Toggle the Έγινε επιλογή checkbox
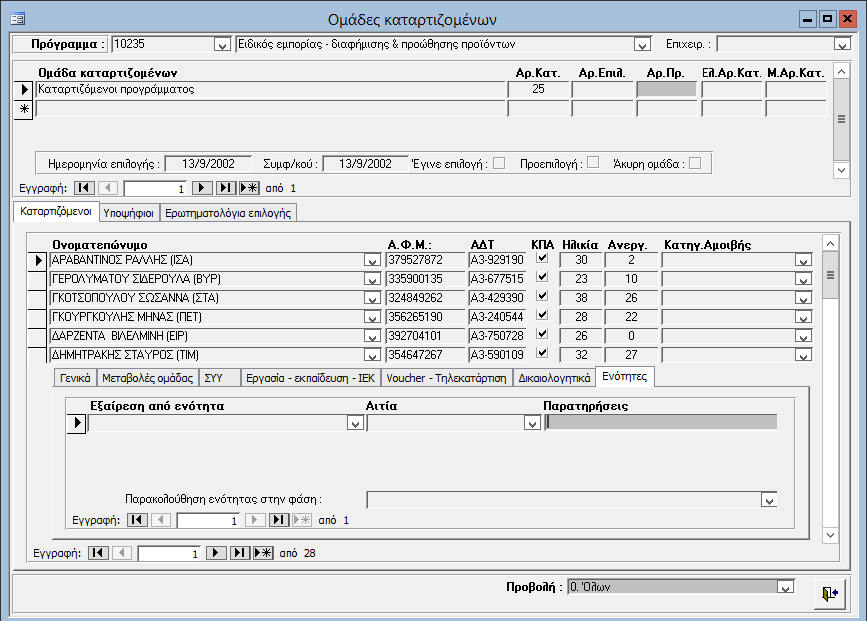The height and width of the screenshot is (621, 867). [499, 163]
